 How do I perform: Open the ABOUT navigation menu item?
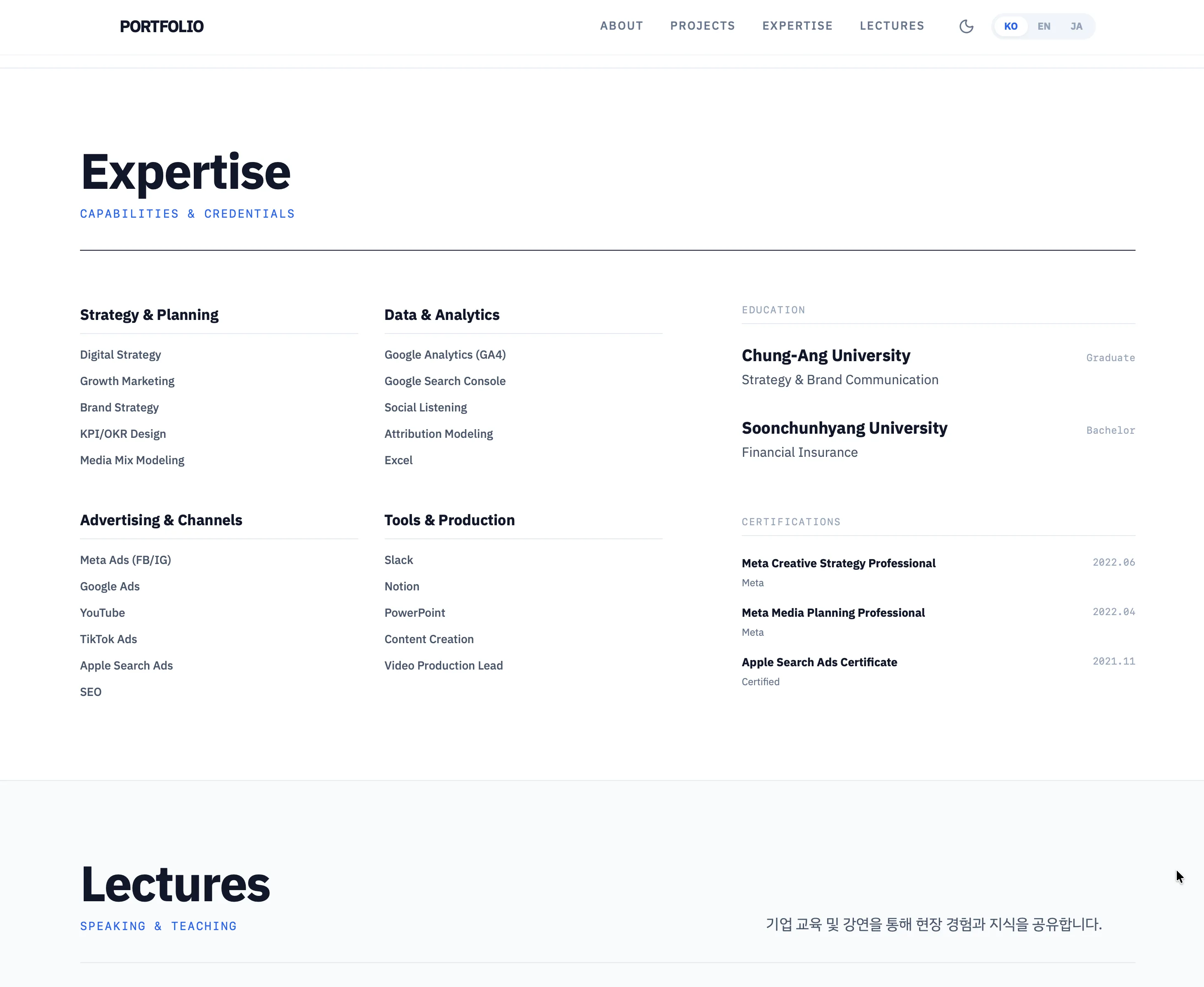[621, 26]
